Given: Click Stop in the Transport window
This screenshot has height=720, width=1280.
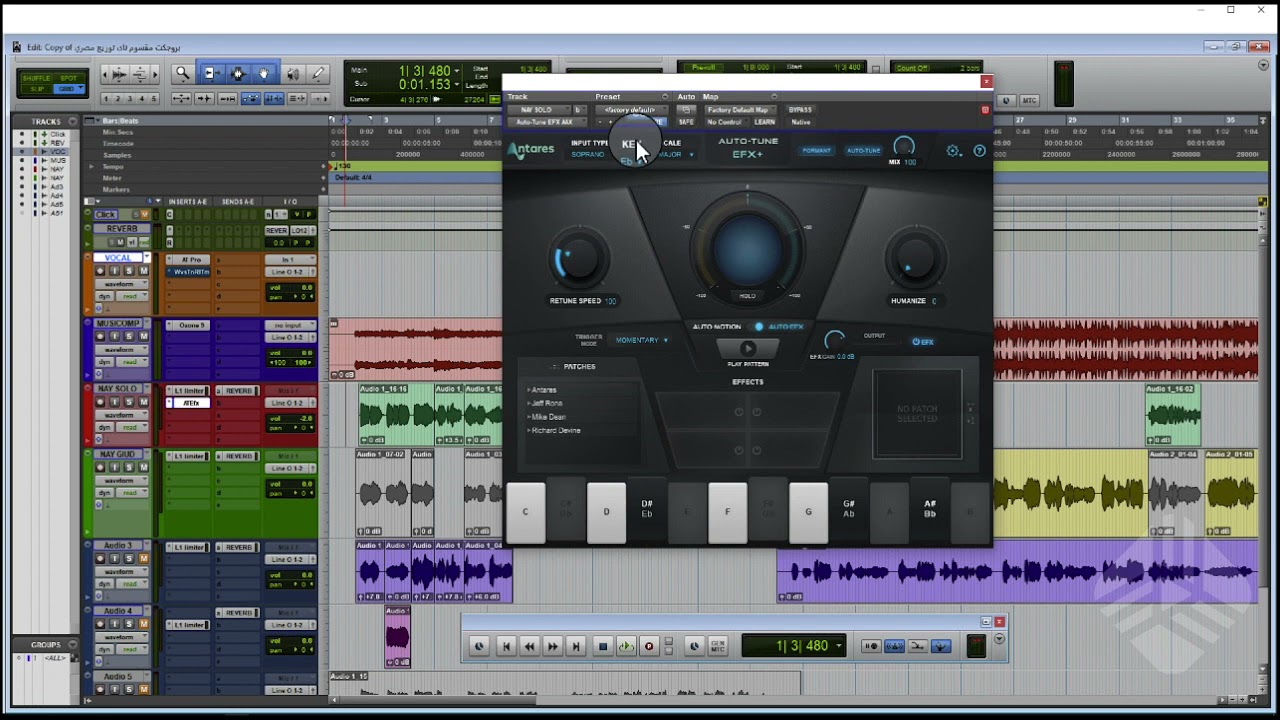Looking at the screenshot, I should pos(603,647).
